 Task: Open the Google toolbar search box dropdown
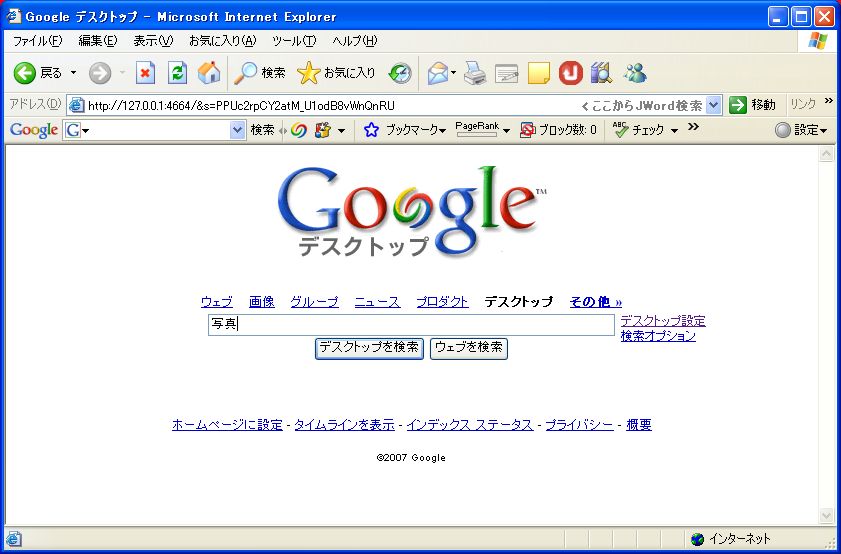pyautogui.click(x=237, y=130)
